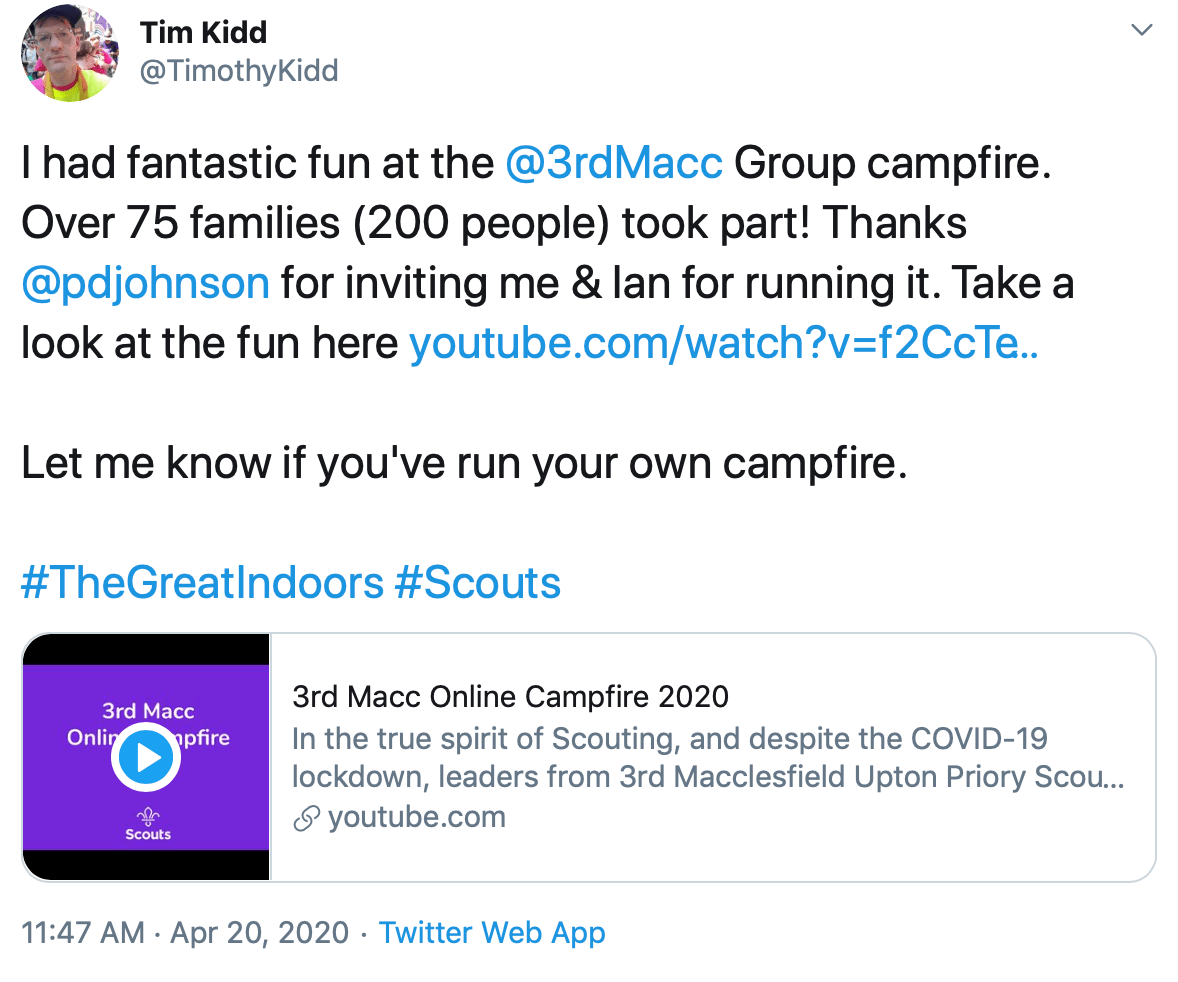The image size is (1178, 982).
Task: Click the 'Apr 20, 2020' timestamp
Action: tap(264, 932)
